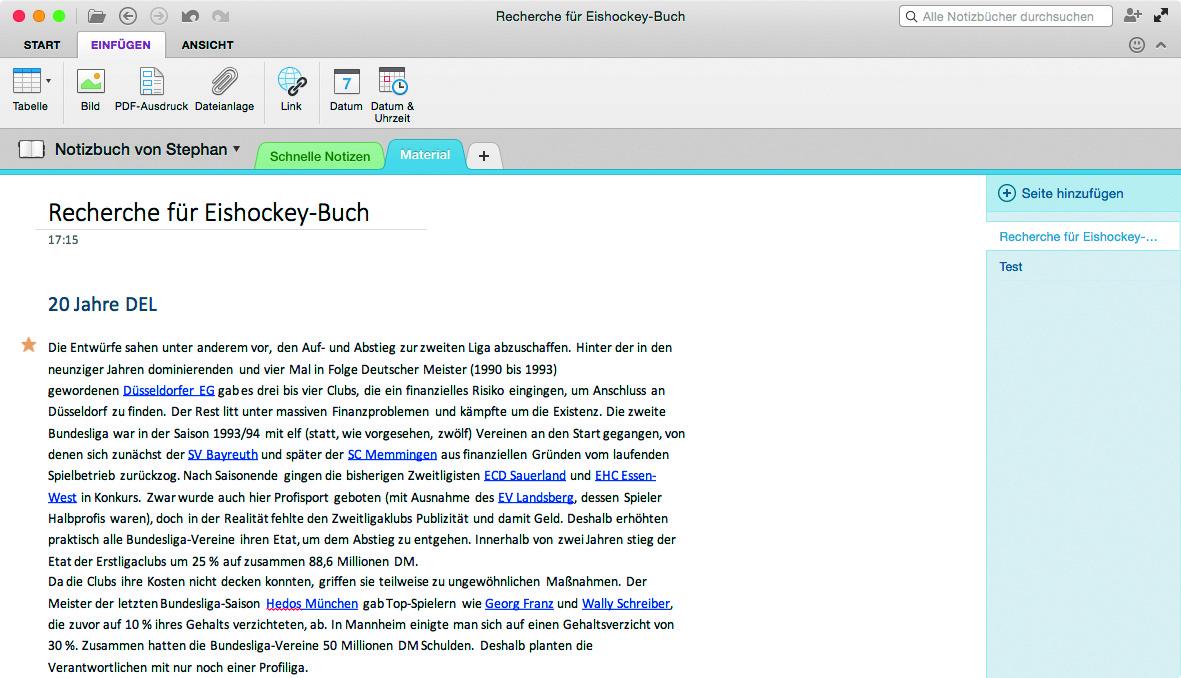The width and height of the screenshot is (1181, 678).
Task: Open the EV Landsberg link
Action: coord(536,497)
